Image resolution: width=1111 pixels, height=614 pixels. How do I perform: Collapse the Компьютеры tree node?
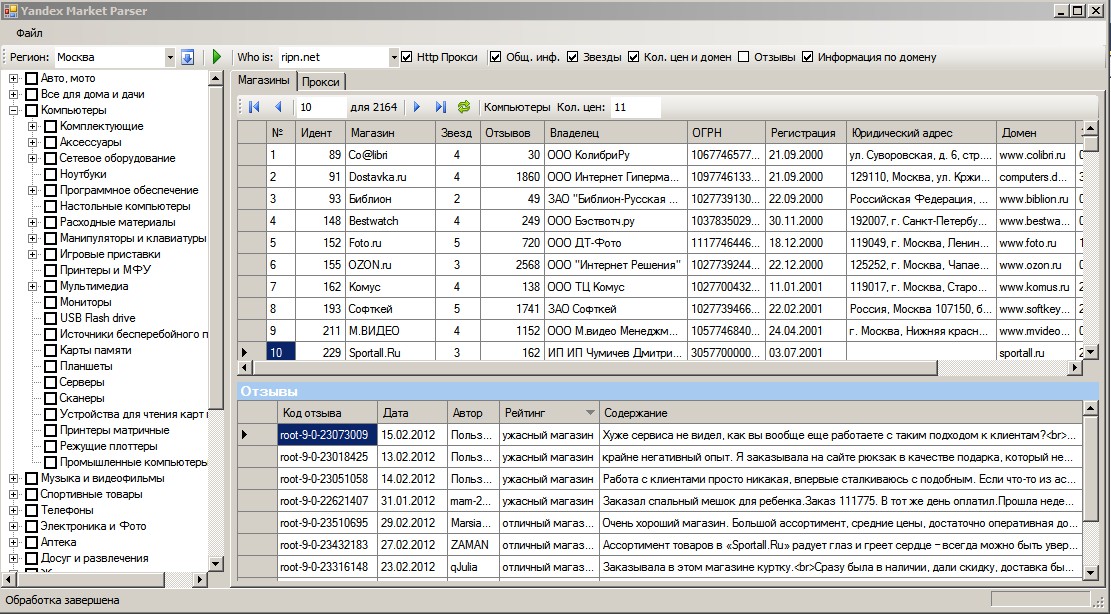click(13, 110)
